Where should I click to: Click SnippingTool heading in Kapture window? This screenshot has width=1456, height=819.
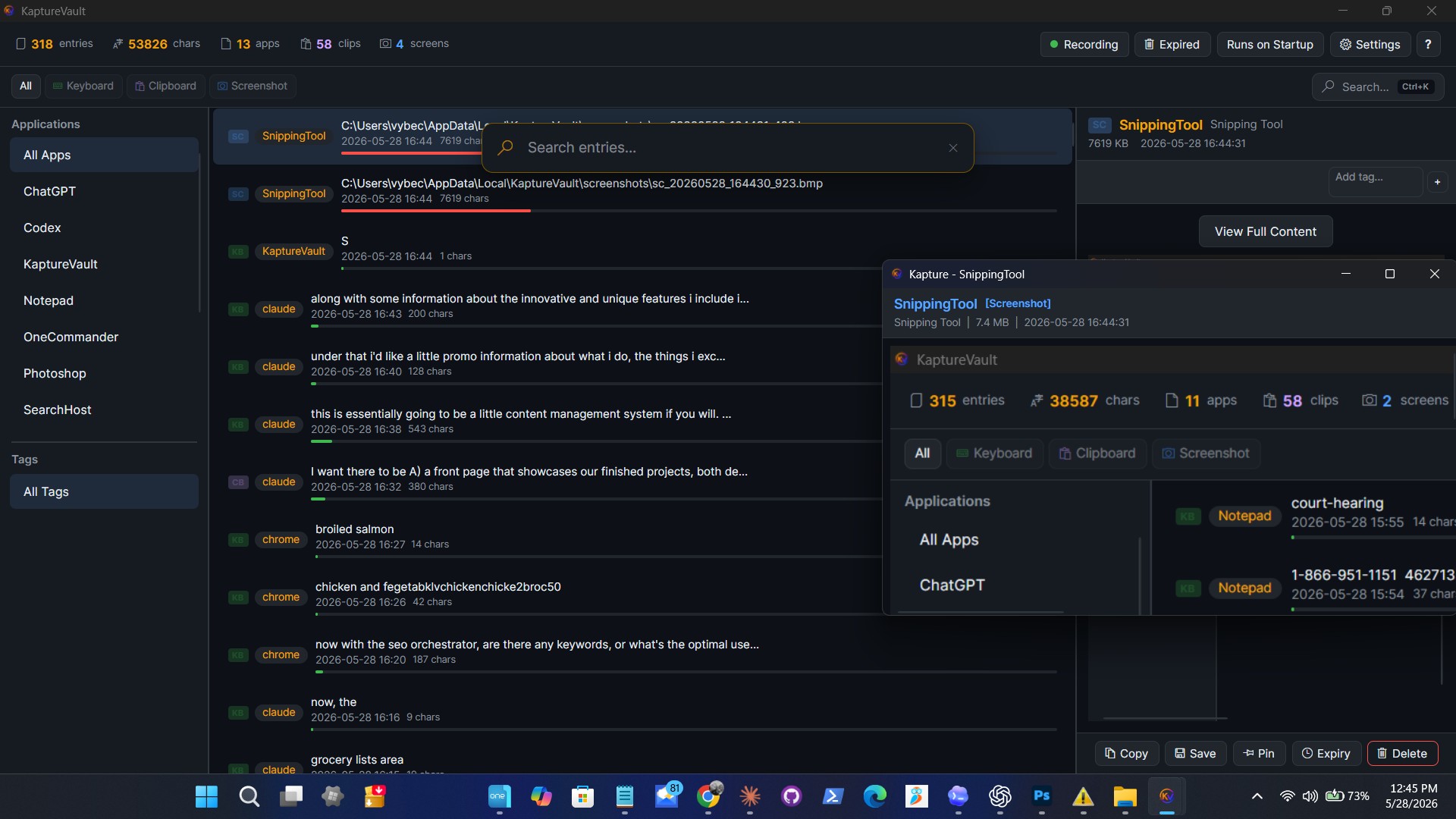coord(935,303)
